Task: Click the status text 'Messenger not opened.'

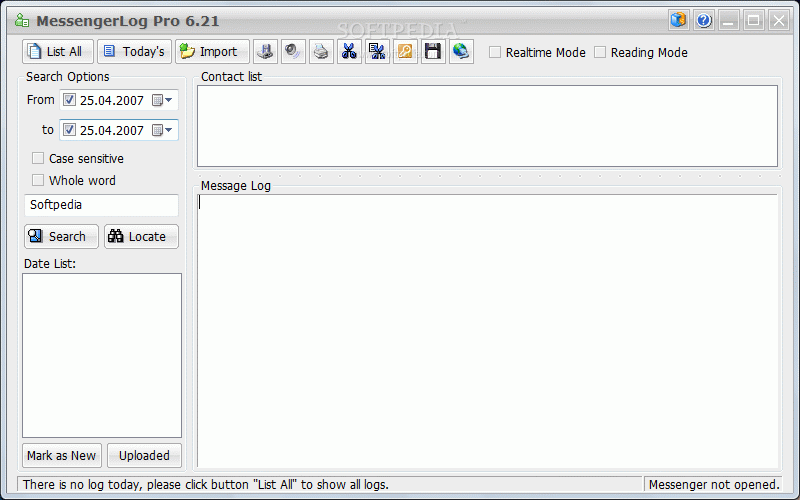Action: [714, 485]
